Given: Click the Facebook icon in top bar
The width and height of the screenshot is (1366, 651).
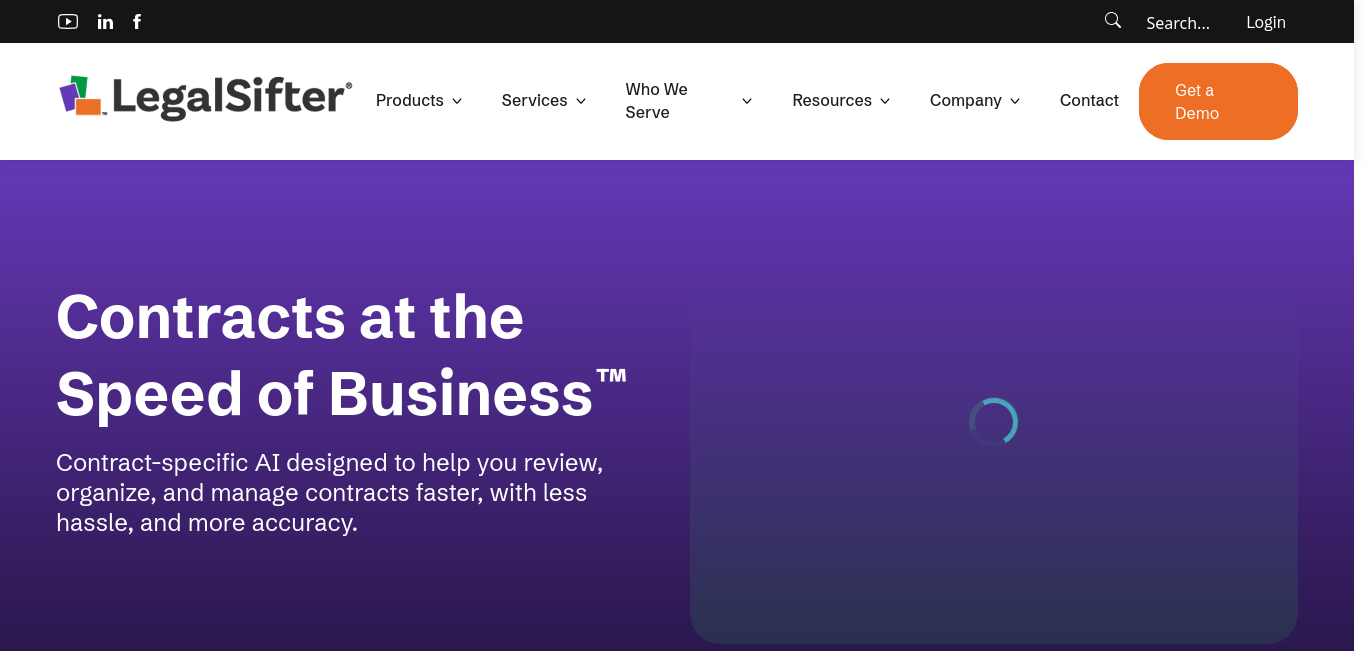Looking at the screenshot, I should click(x=137, y=21).
